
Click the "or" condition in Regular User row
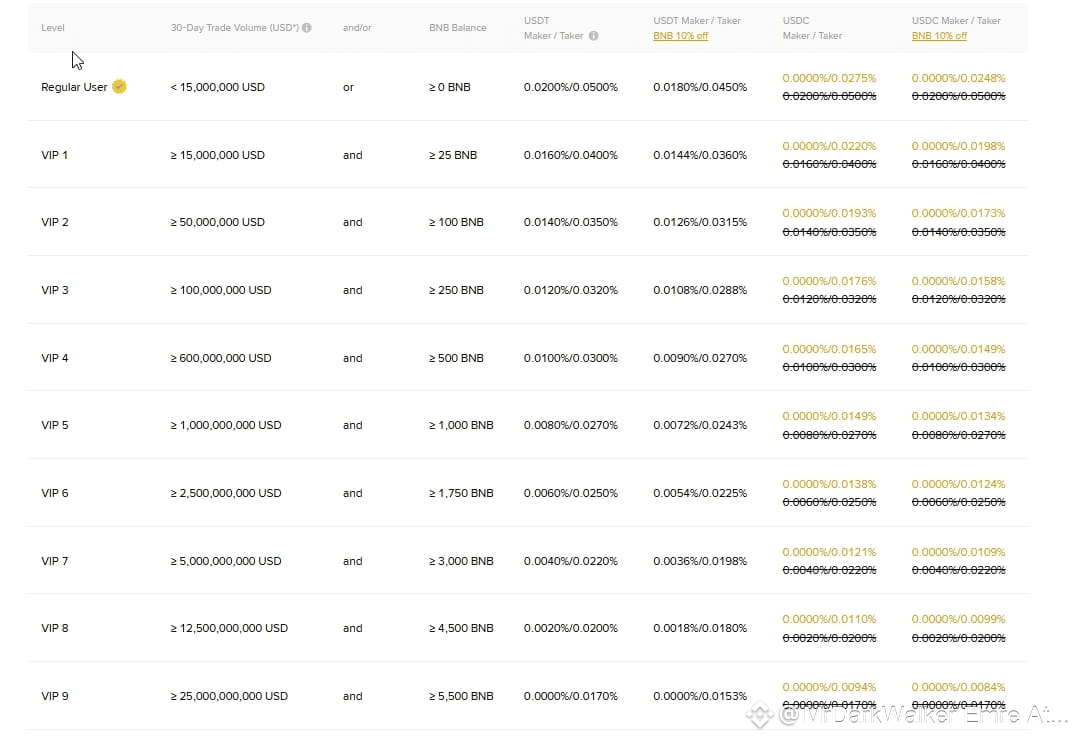click(x=348, y=87)
